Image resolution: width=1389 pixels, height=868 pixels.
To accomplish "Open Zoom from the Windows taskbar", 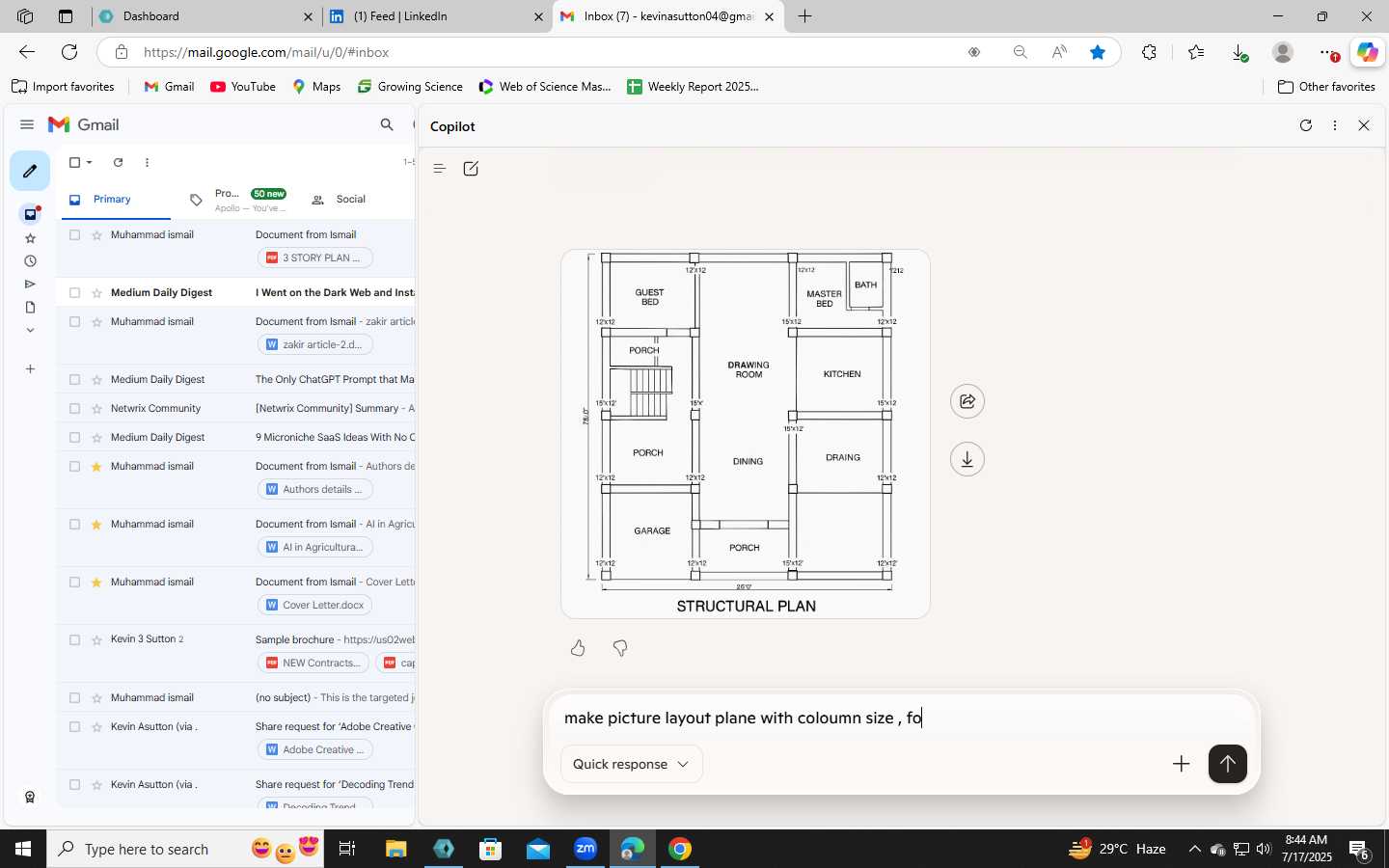I will point(586,849).
